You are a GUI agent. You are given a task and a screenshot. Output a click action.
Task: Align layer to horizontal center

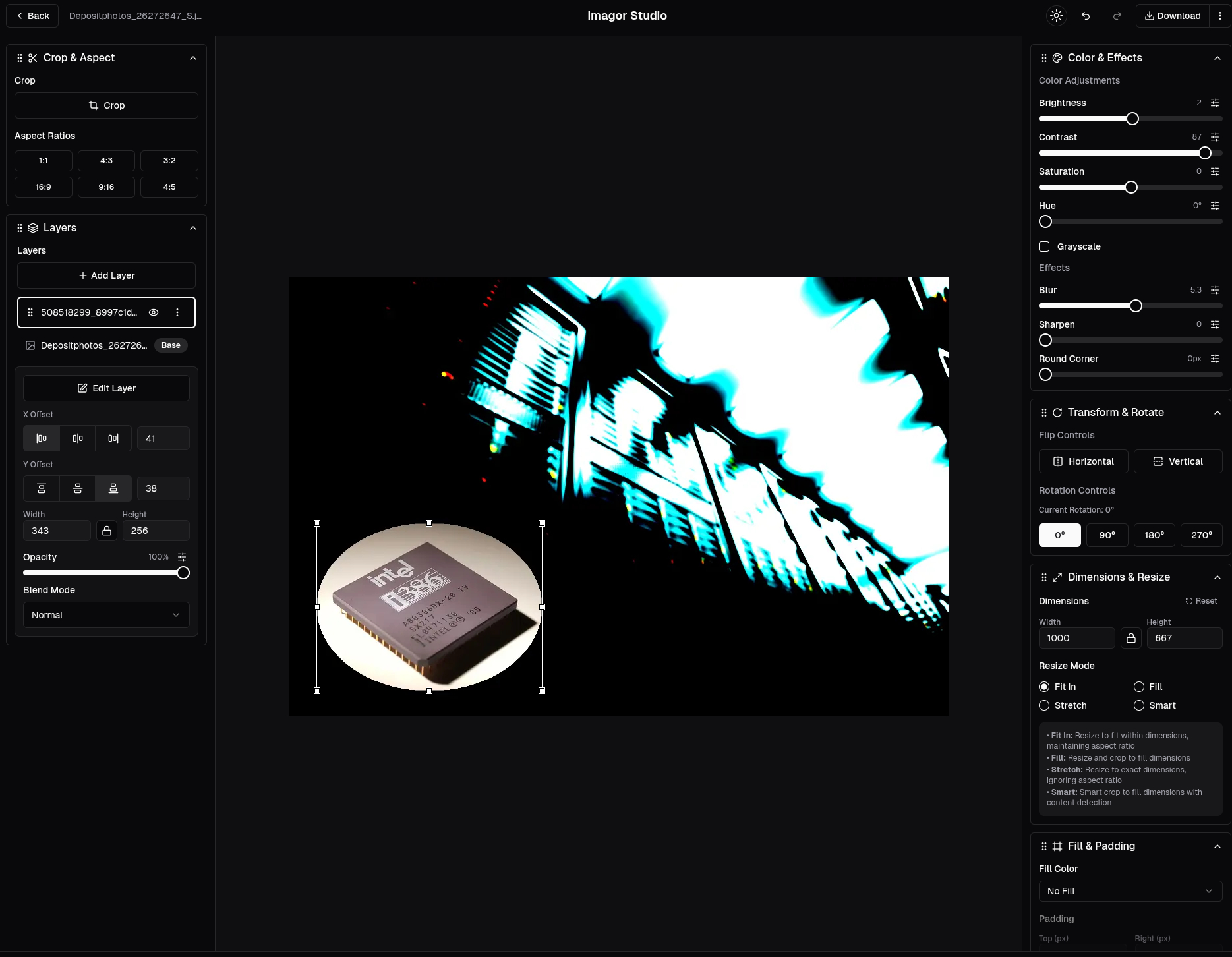(x=78, y=438)
